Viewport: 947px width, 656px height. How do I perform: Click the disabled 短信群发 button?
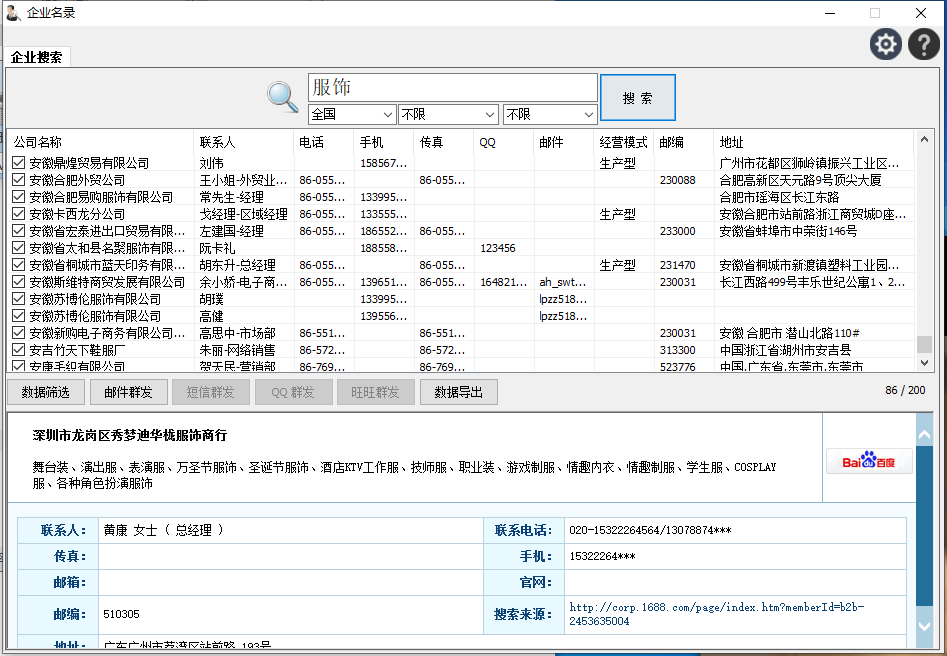pos(210,392)
